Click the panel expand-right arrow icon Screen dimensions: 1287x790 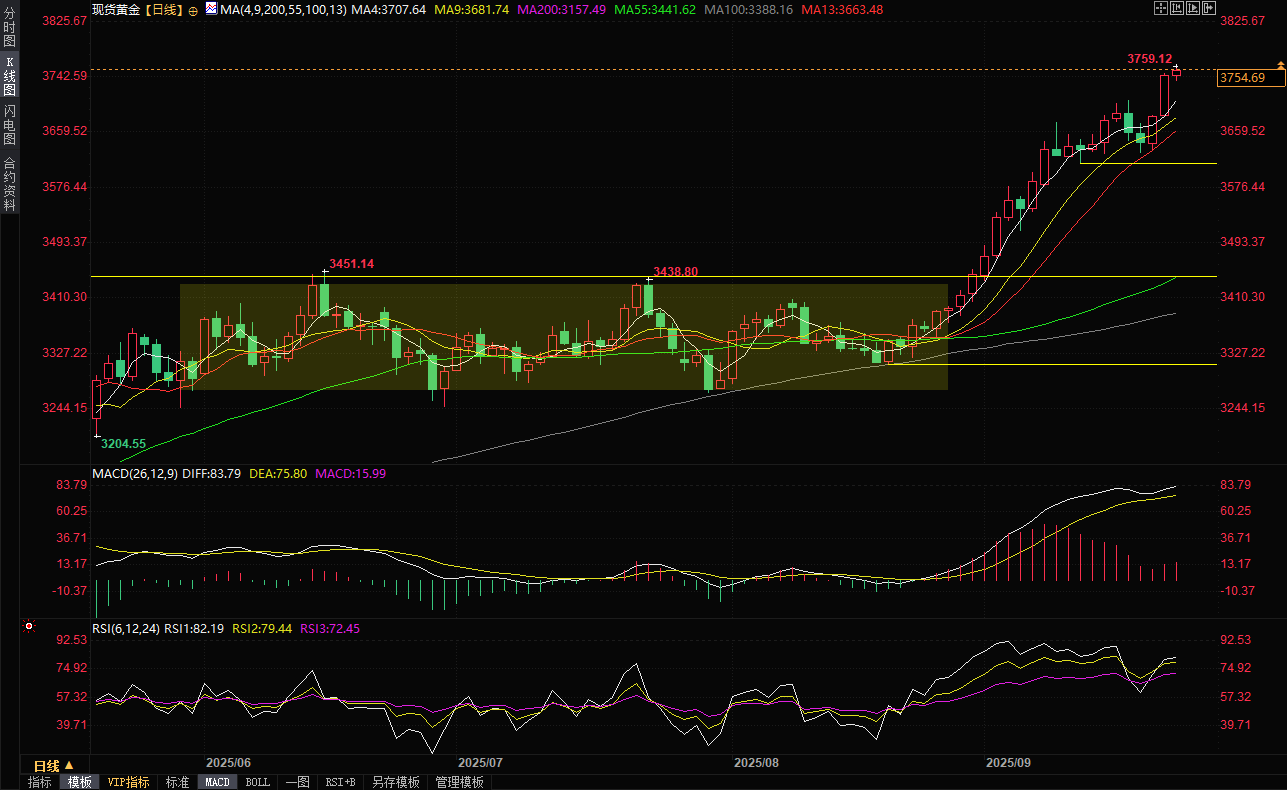click(1209, 8)
